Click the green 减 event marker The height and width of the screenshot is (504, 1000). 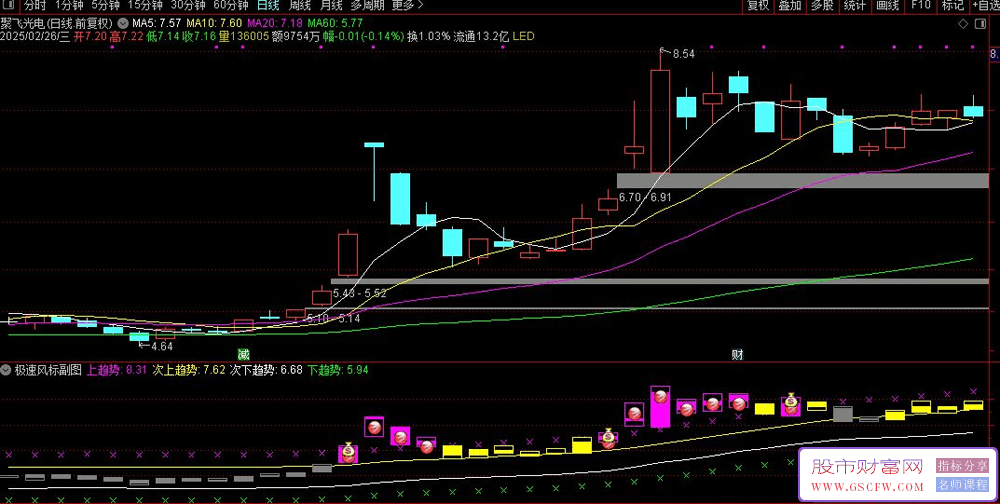243,355
